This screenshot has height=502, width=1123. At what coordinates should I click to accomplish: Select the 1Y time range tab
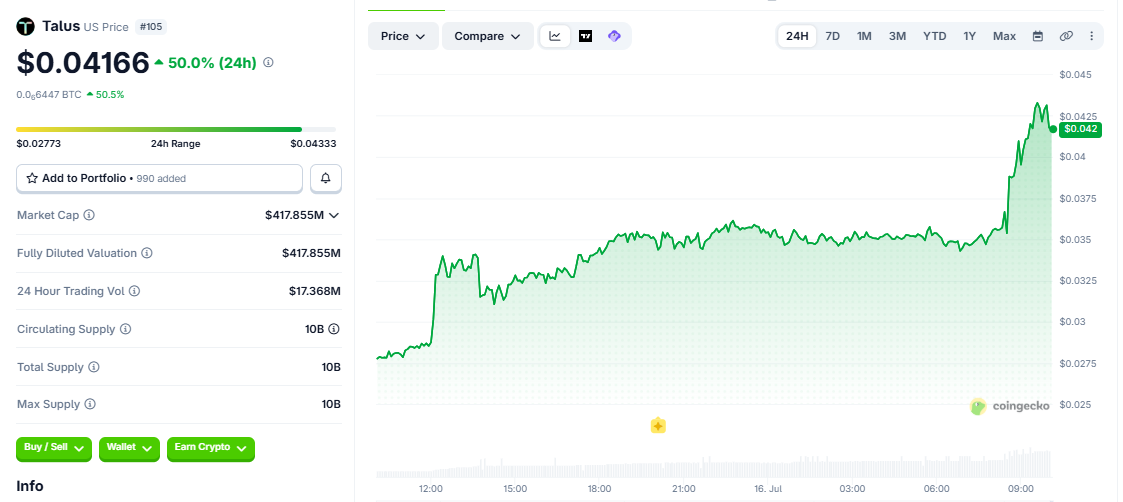[x=970, y=36]
